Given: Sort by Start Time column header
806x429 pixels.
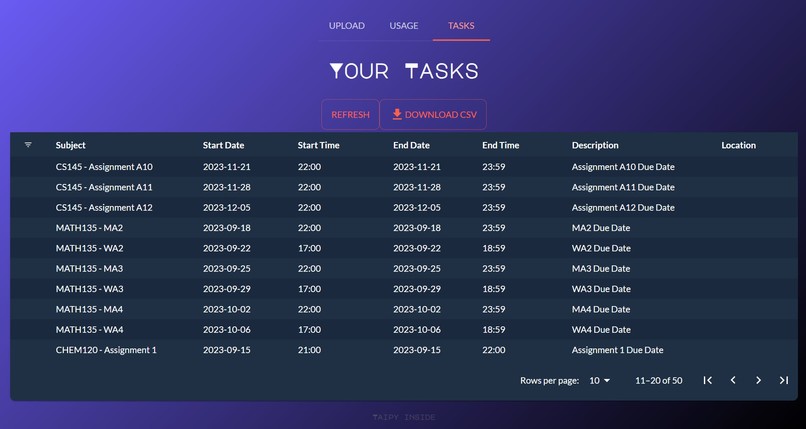Looking at the screenshot, I should coord(318,145).
